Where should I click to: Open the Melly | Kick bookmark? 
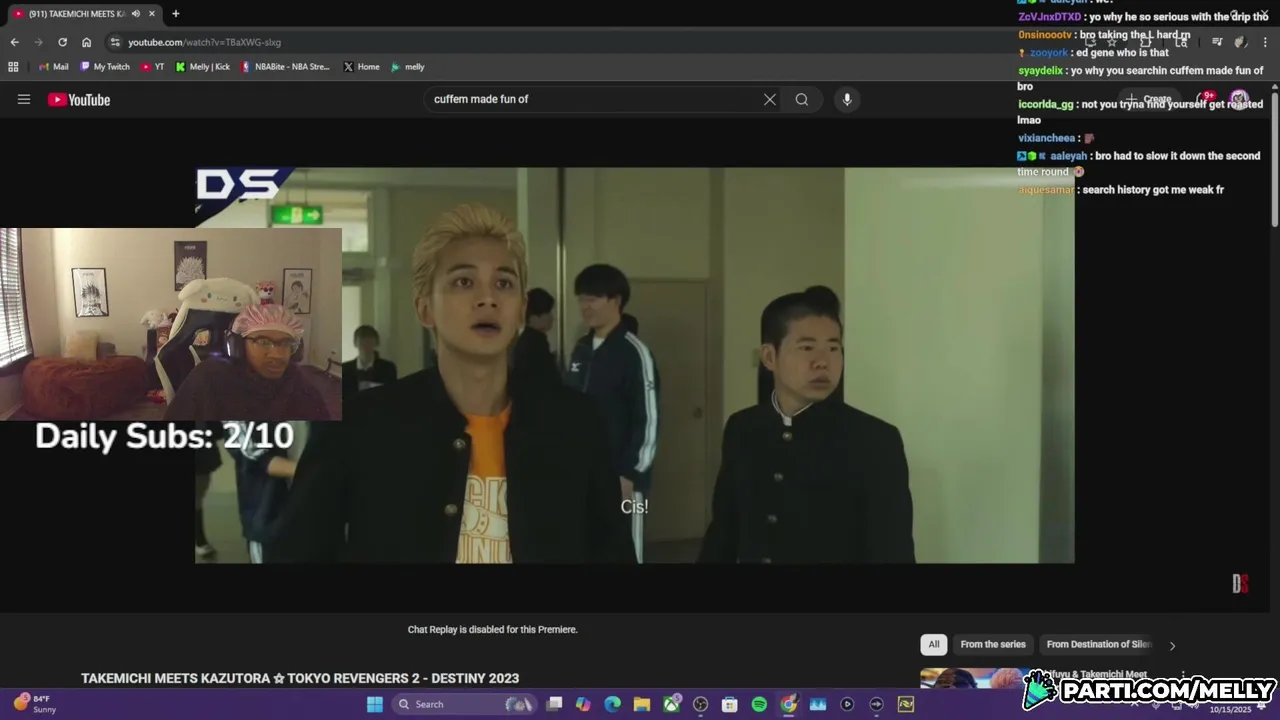(x=202, y=67)
